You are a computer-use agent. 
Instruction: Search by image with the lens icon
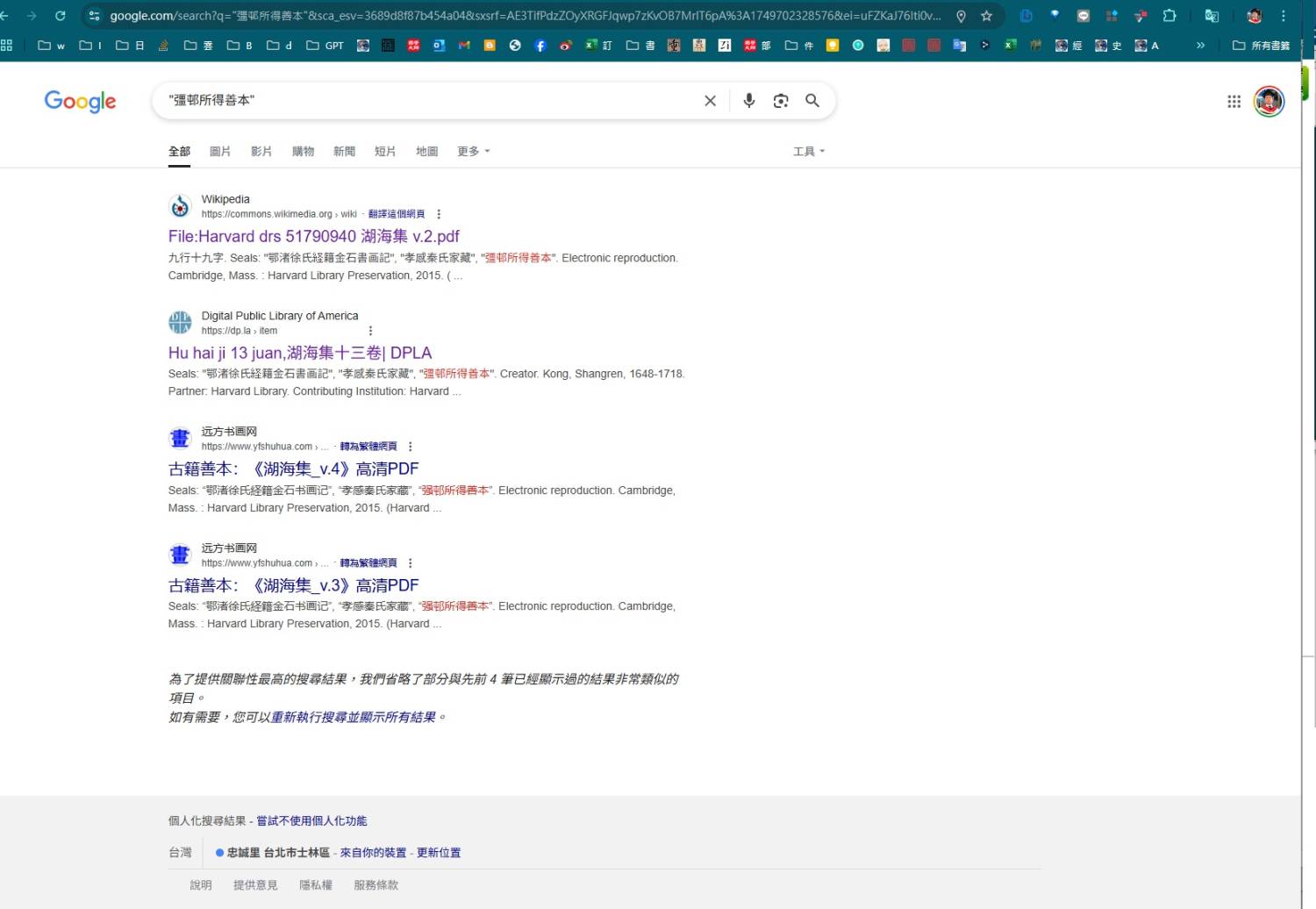[x=781, y=101]
